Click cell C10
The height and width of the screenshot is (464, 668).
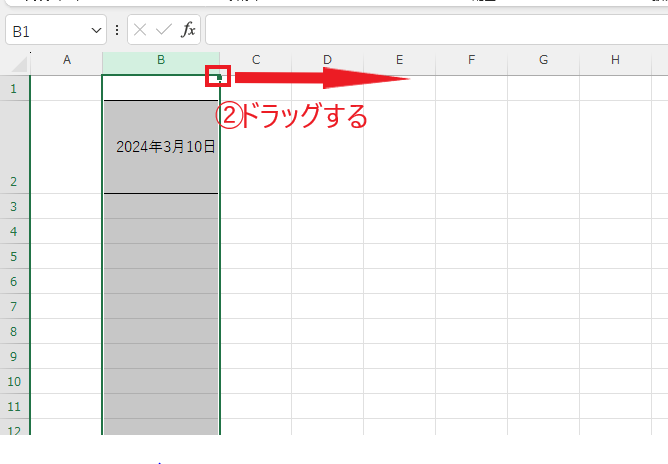click(x=256, y=381)
